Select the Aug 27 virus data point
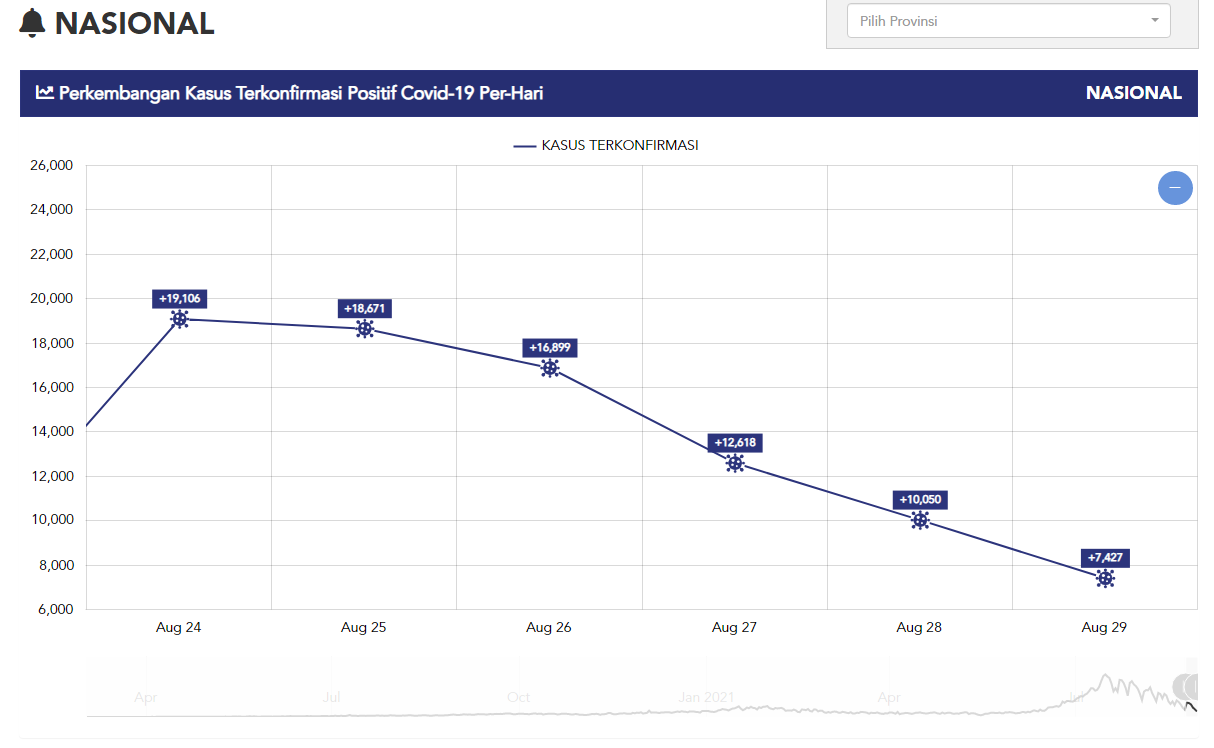 (735, 463)
